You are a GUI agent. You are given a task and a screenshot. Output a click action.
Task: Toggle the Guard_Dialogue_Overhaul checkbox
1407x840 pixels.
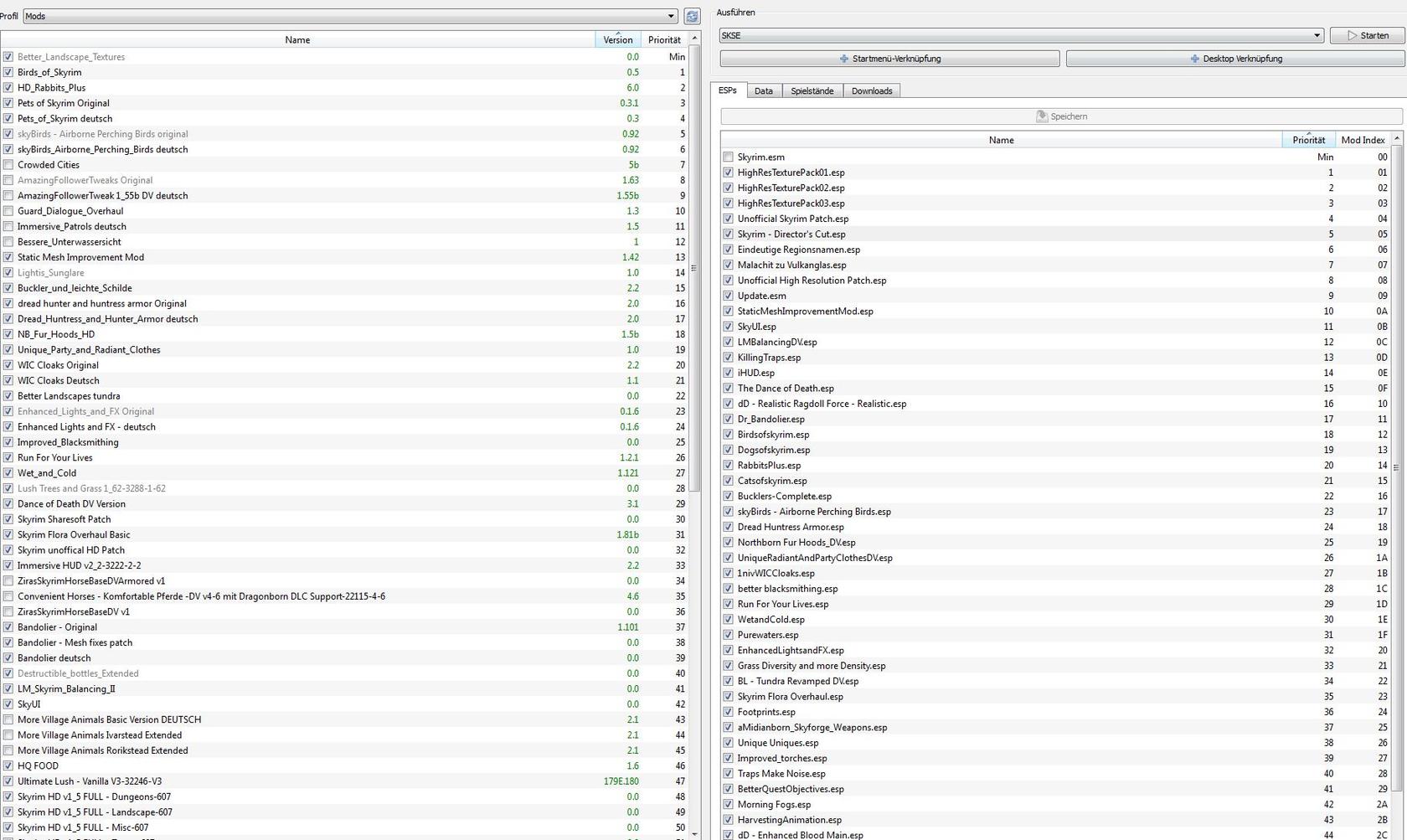(8, 211)
